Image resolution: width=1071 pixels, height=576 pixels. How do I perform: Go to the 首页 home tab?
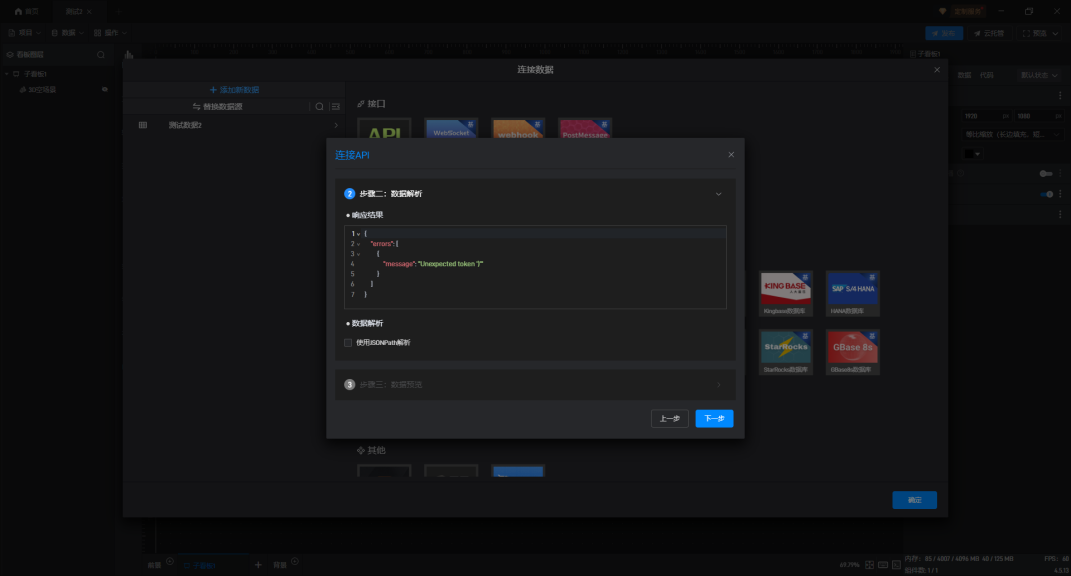[27, 12]
